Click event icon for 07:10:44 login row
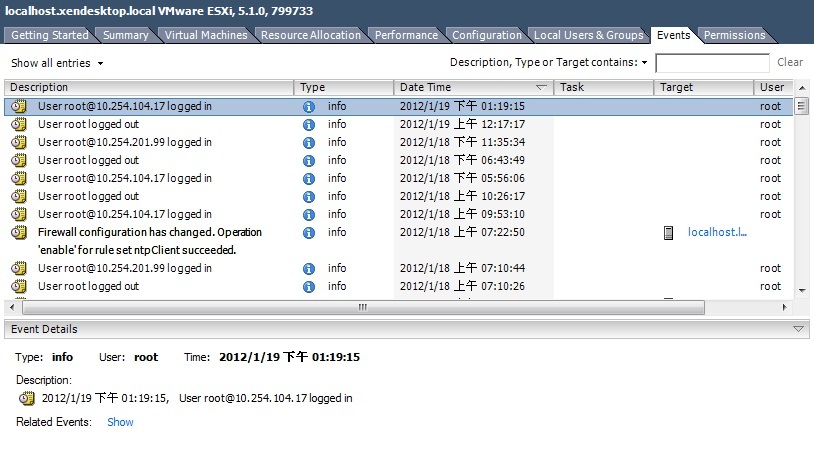The height and width of the screenshot is (473, 814). tap(19, 268)
